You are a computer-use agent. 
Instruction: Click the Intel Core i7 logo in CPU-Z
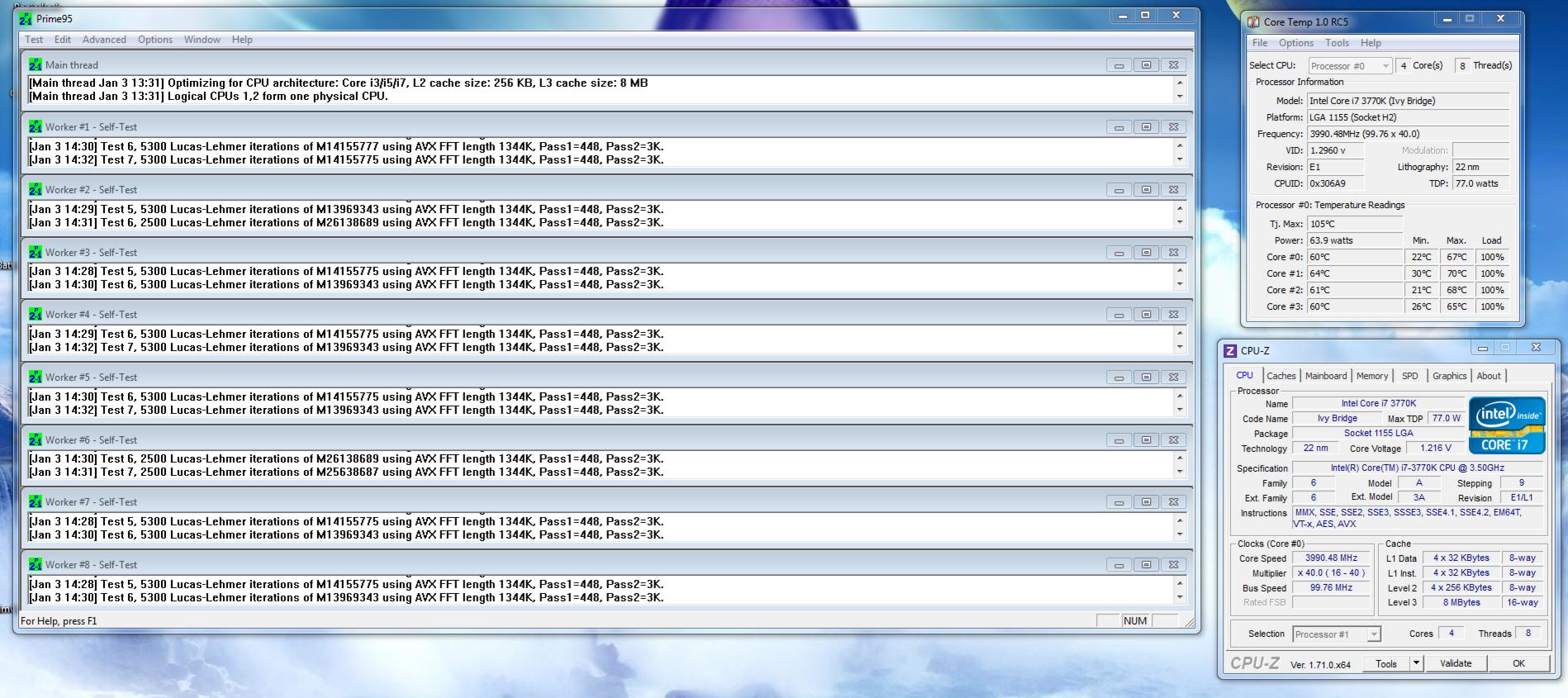click(1507, 425)
